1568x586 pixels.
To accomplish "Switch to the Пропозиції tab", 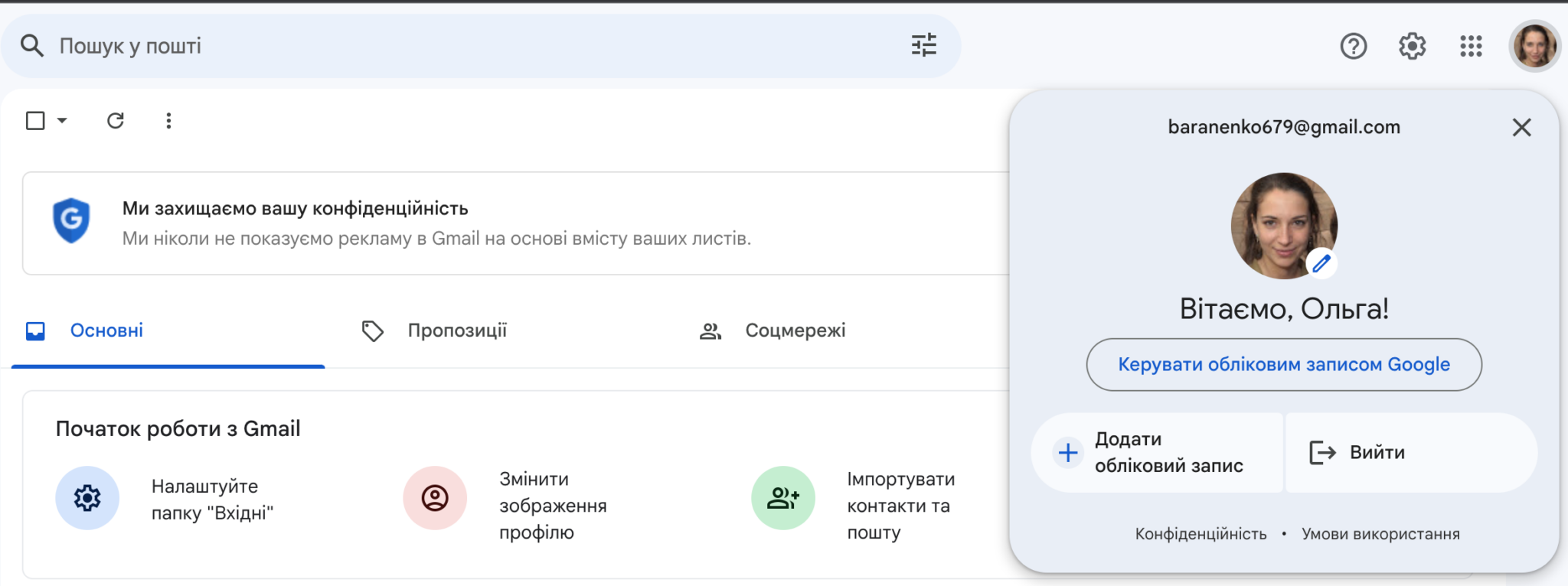I will coord(457,331).
